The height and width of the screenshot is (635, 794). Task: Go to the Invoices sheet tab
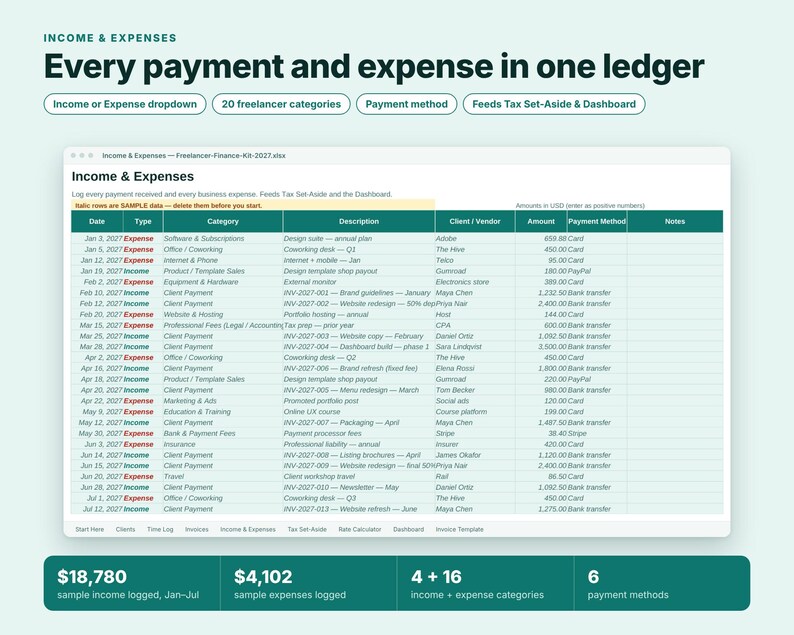[196, 529]
